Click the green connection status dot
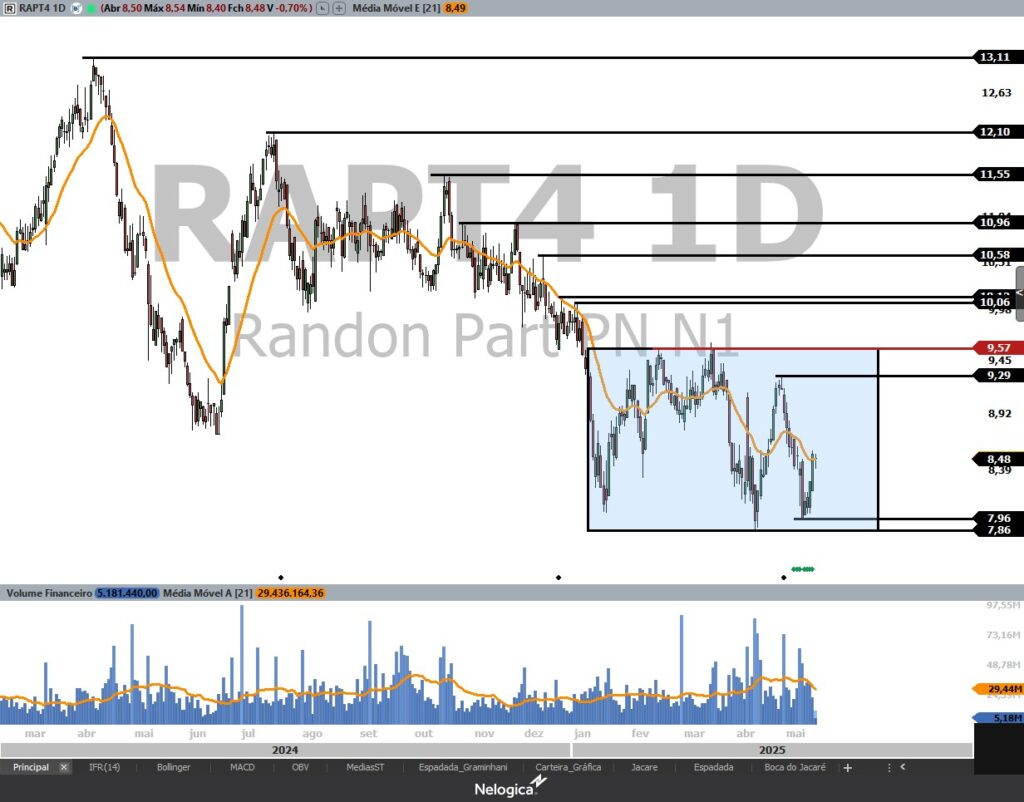Viewport: 1024px width, 802px height. coord(91,8)
